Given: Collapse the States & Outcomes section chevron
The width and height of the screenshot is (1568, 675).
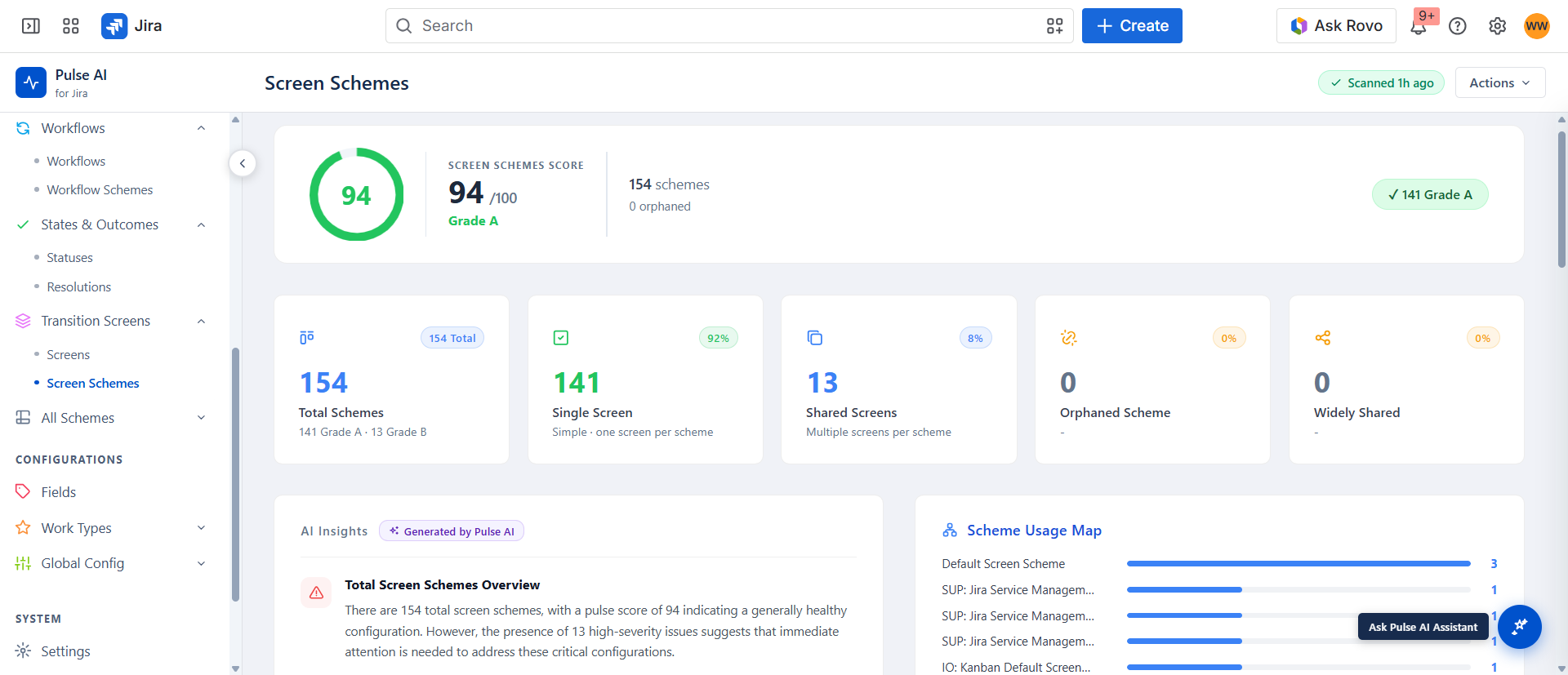Looking at the screenshot, I should [201, 224].
